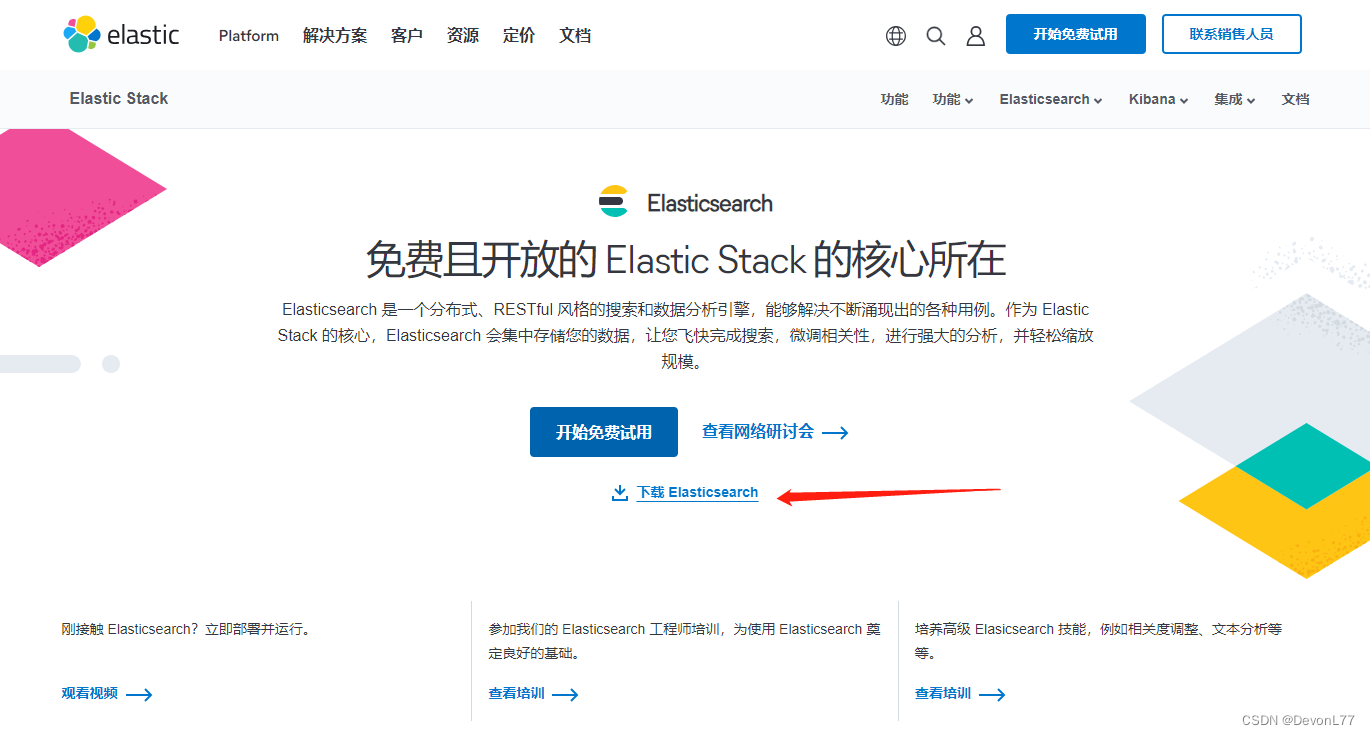Expand 功能 dropdown in subnav
The height and width of the screenshot is (735, 1370).
(x=953, y=99)
